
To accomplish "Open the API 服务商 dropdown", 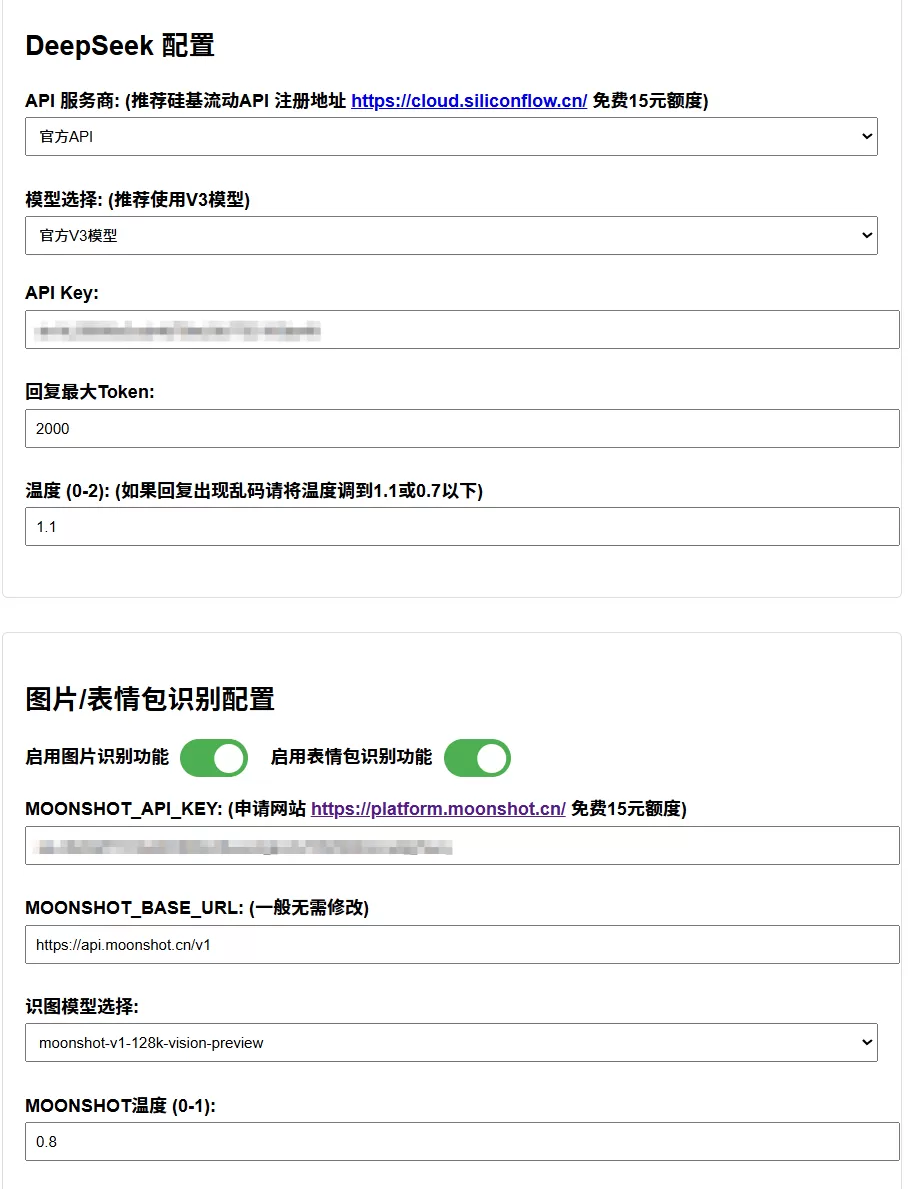I will pyautogui.click(x=450, y=137).
